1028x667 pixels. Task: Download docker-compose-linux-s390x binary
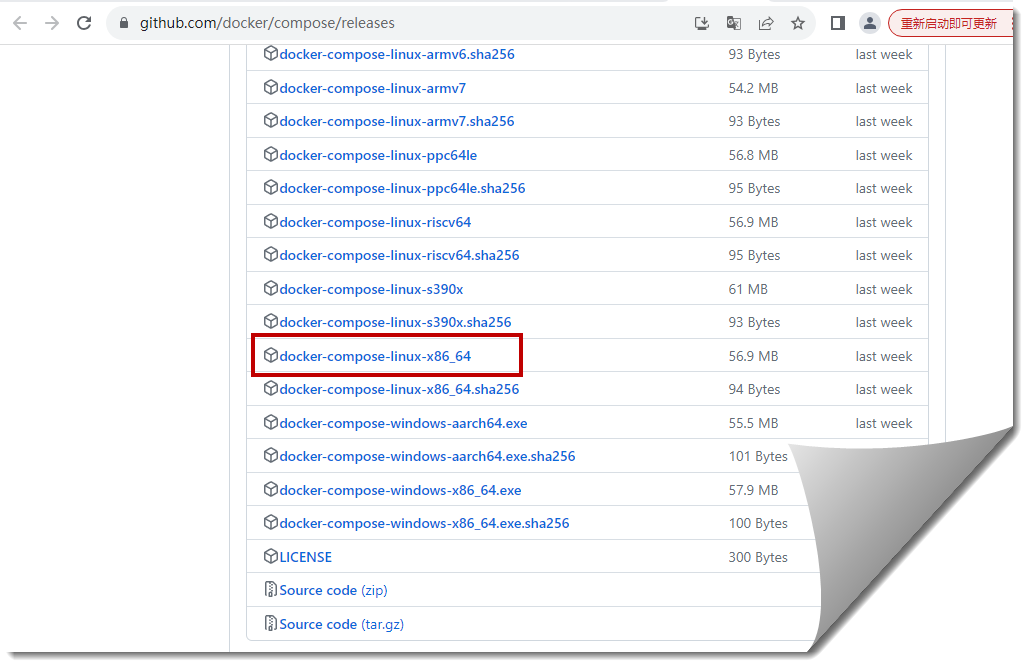(371, 289)
